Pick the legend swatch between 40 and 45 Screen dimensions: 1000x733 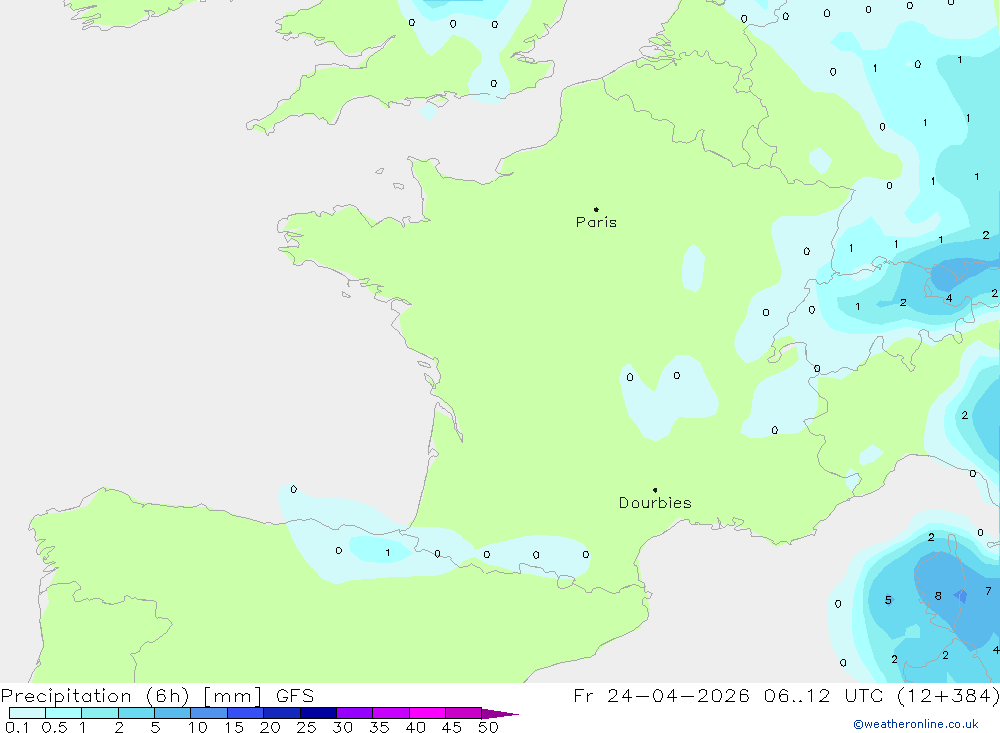427,713
